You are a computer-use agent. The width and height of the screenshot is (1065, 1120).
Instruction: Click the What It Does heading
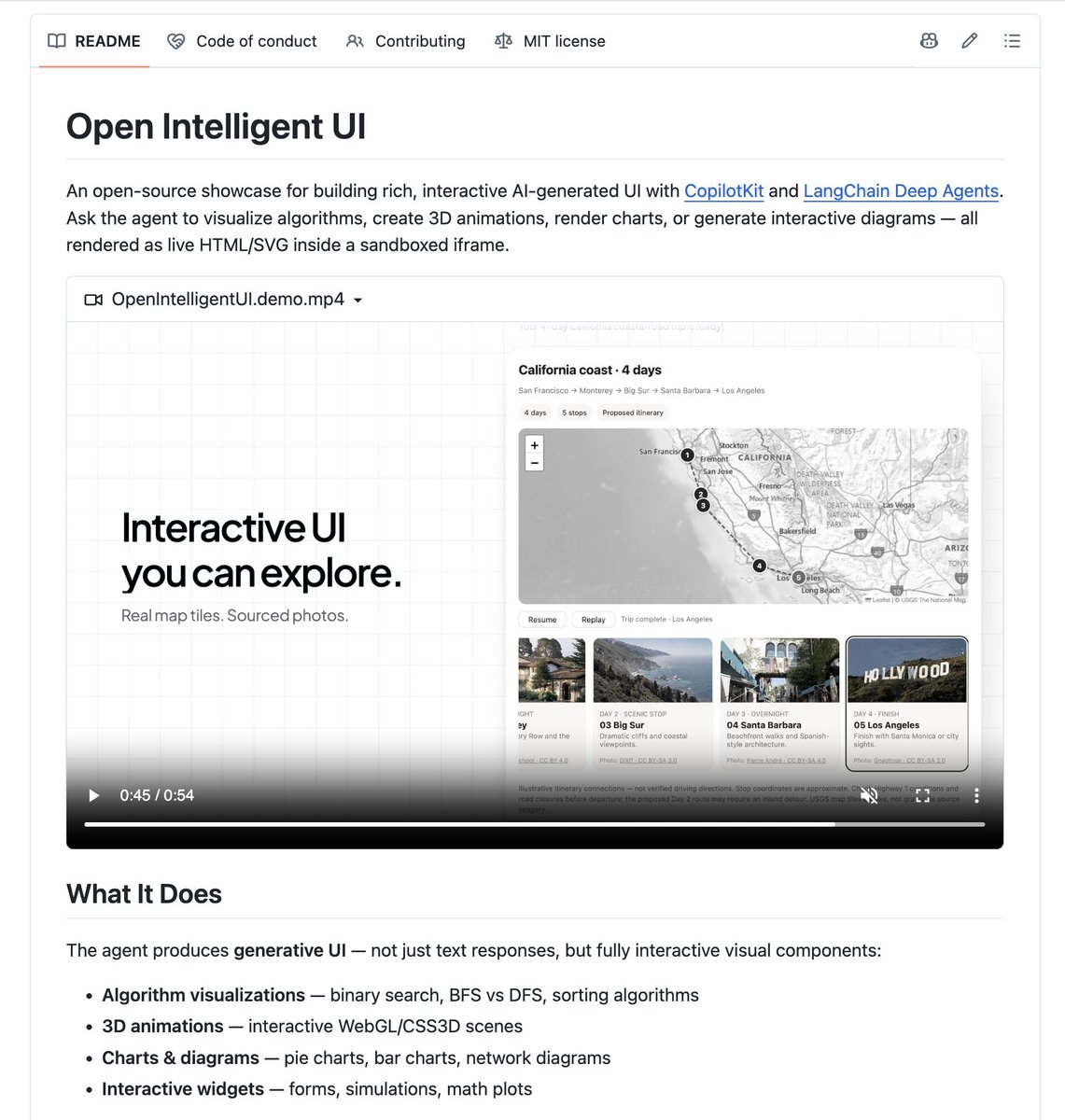[x=144, y=894]
